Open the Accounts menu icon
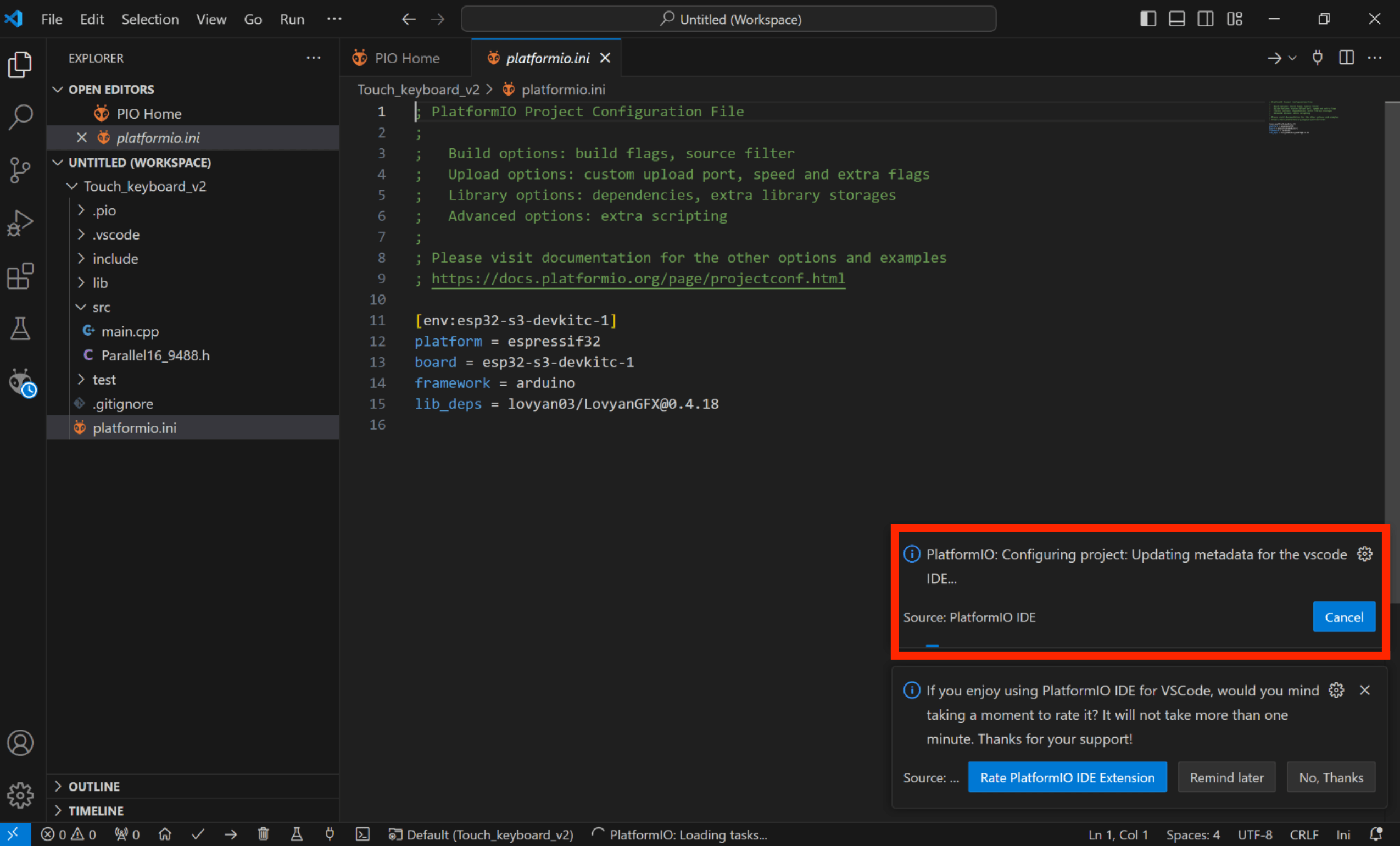 tap(20, 743)
